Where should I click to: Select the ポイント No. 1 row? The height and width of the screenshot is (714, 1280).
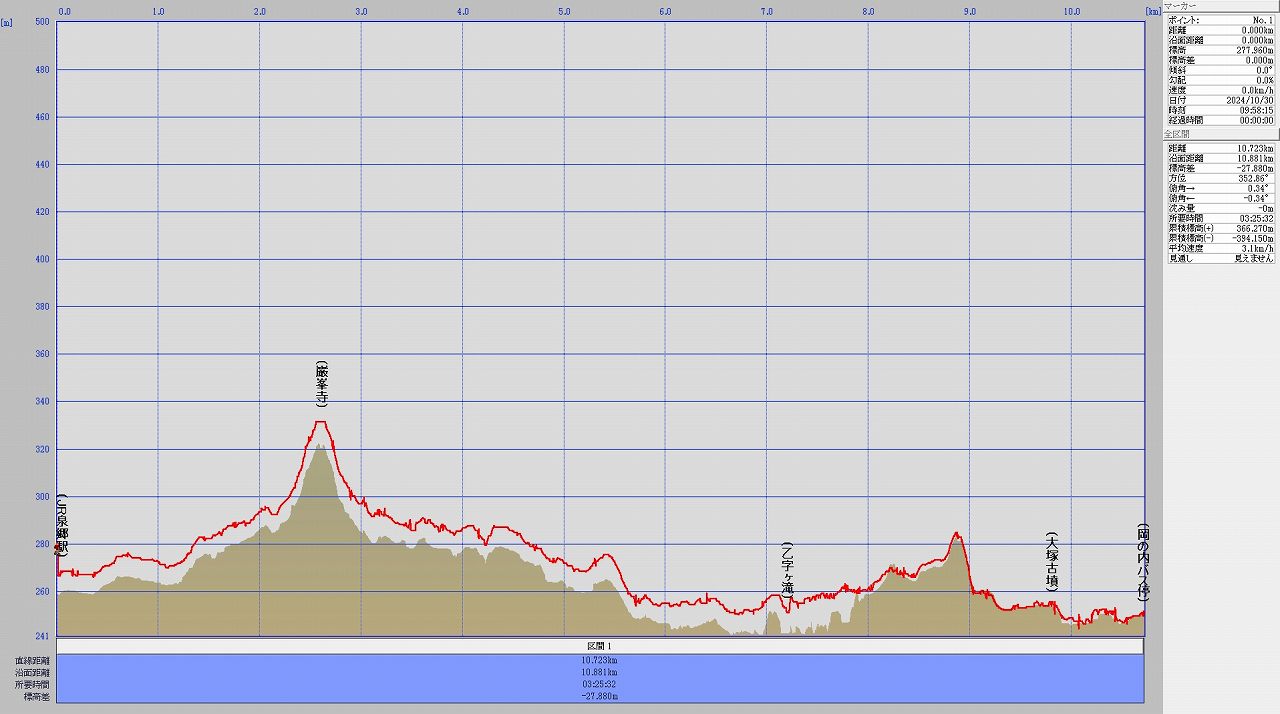click(1219, 20)
